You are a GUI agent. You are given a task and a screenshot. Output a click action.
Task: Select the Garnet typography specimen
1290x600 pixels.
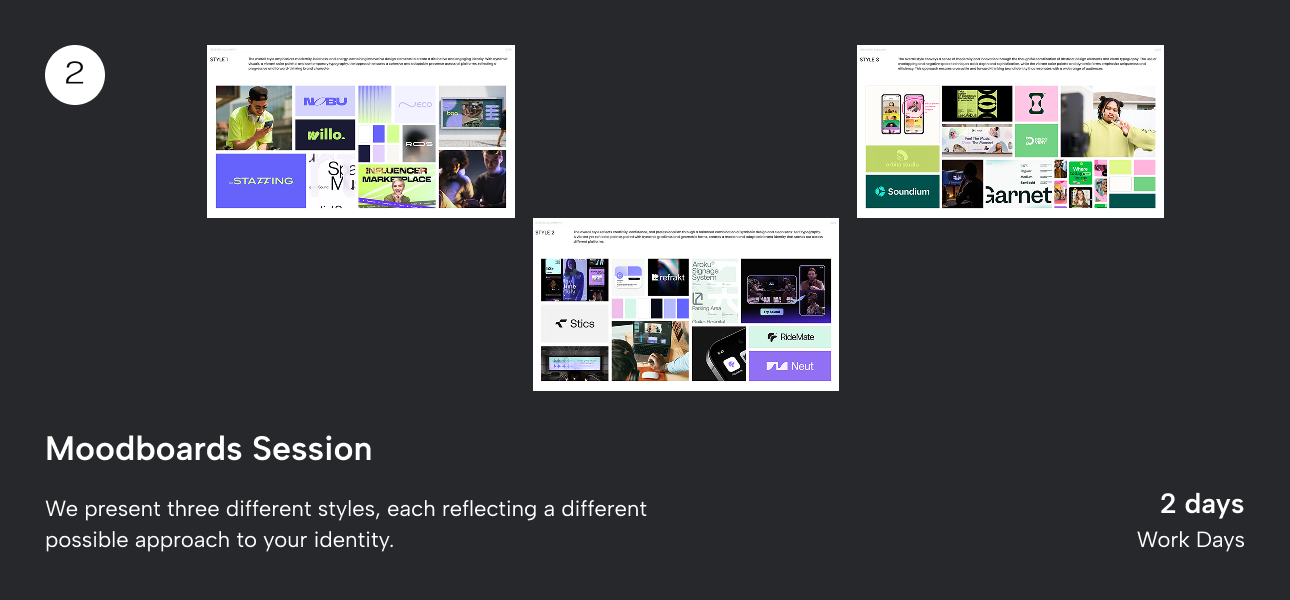(x=1018, y=194)
